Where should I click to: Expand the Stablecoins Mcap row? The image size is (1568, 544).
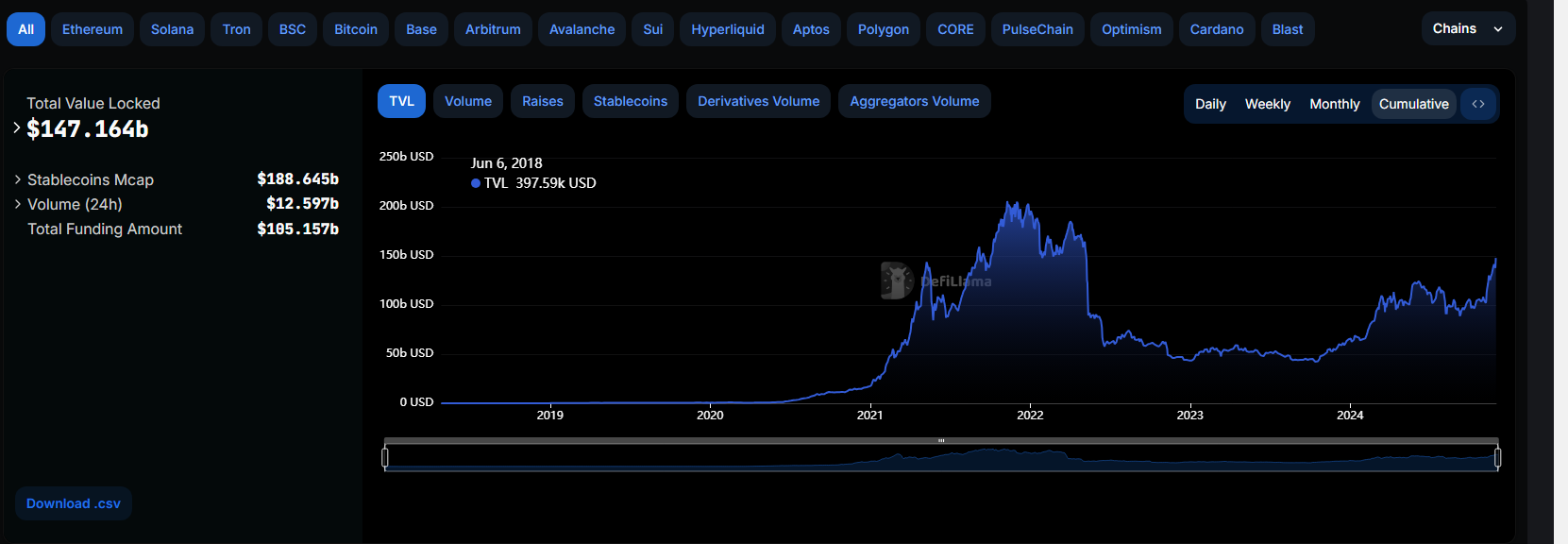(x=18, y=179)
